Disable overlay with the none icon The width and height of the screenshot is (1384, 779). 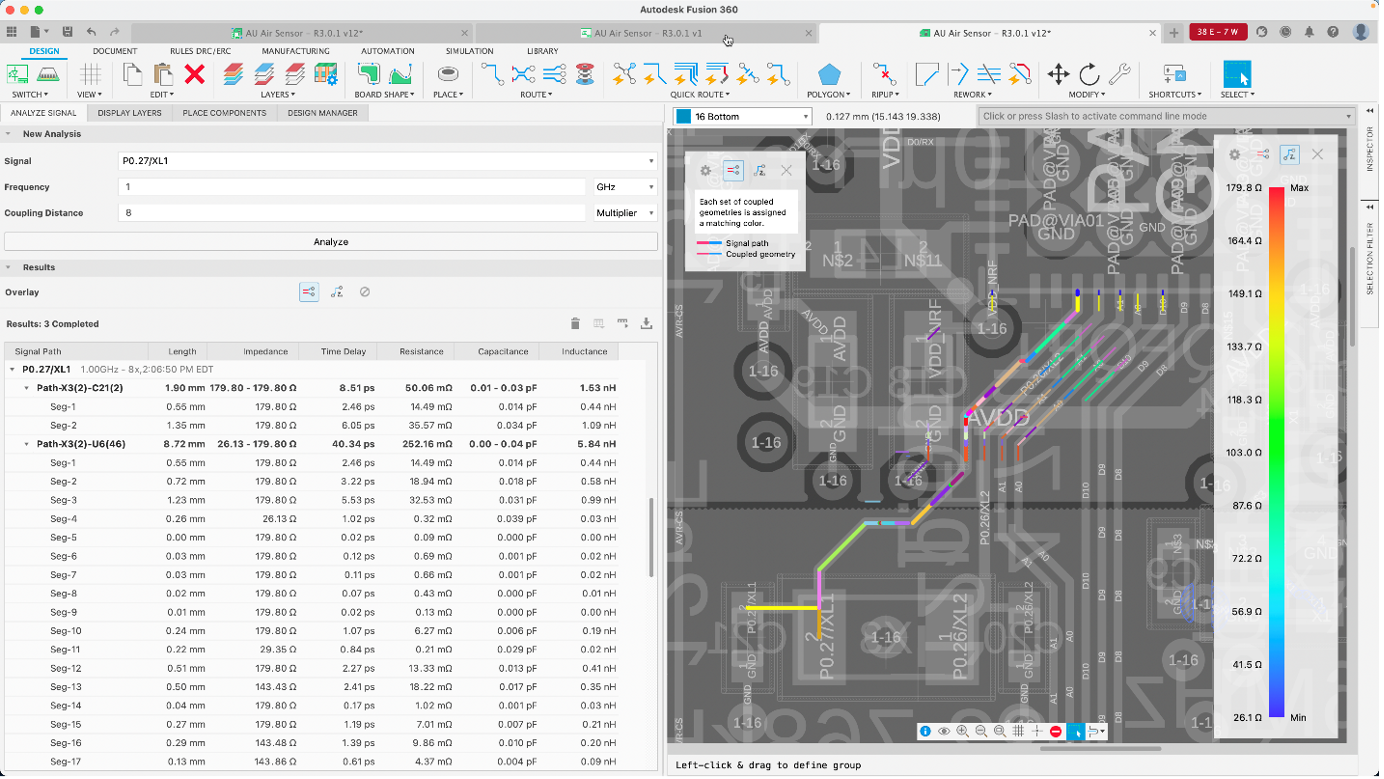[x=365, y=292]
